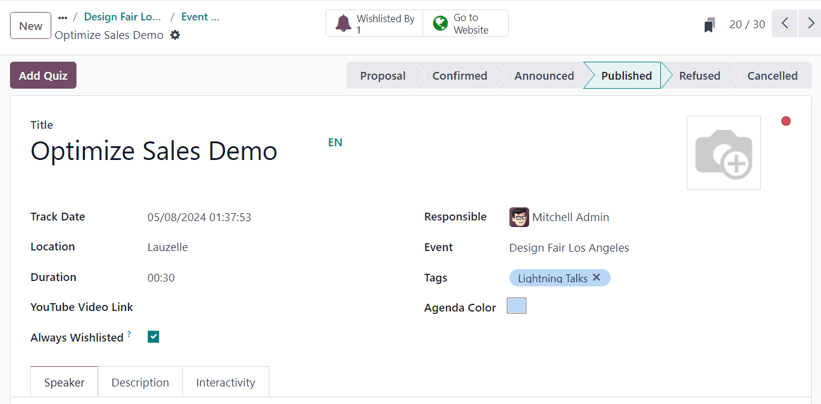Go to previous record with left arrow
Viewport: 821px width, 404px height.
(x=785, y=24)
